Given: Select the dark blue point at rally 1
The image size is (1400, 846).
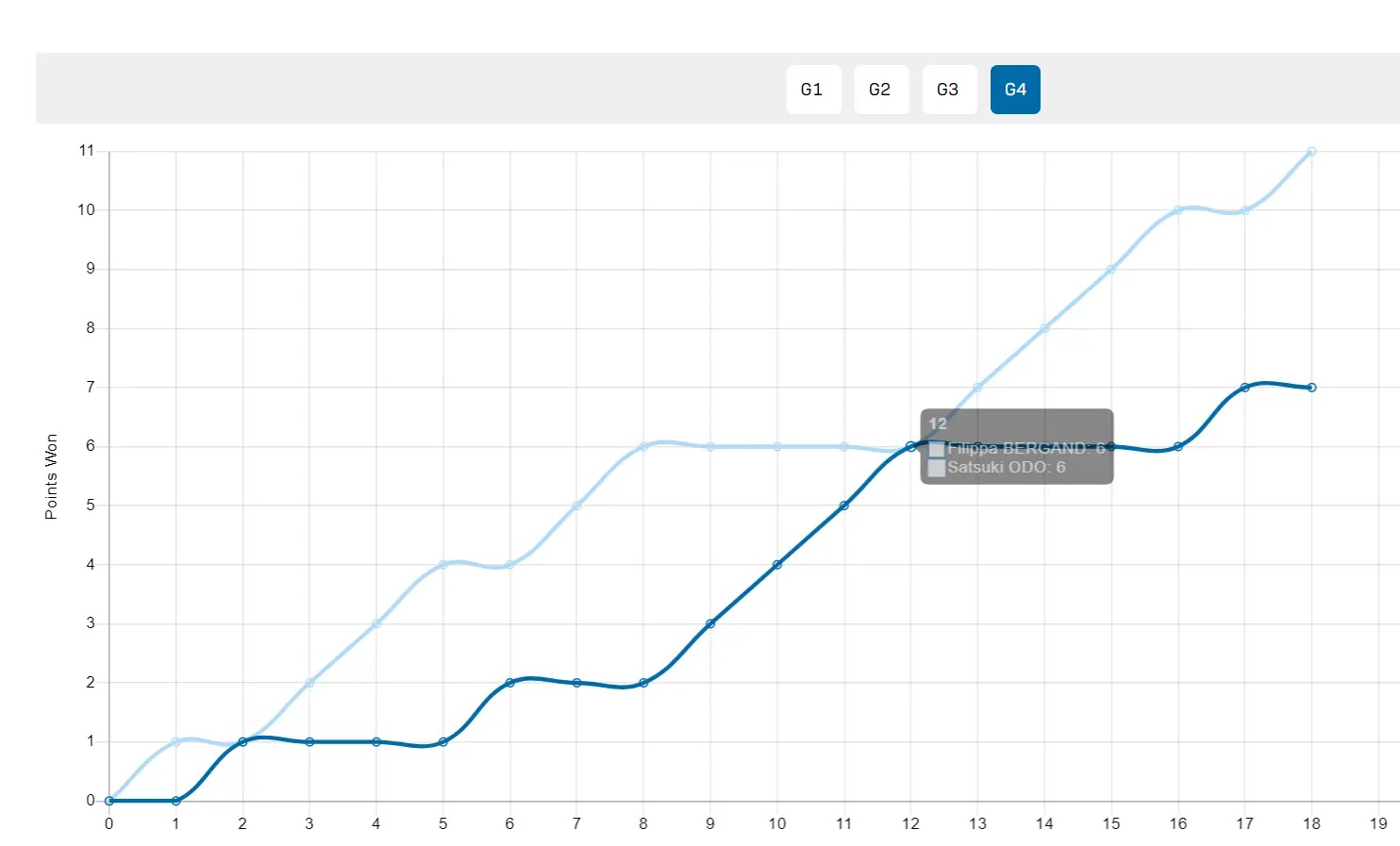Looking at the screenshot, I should (175, 801).
